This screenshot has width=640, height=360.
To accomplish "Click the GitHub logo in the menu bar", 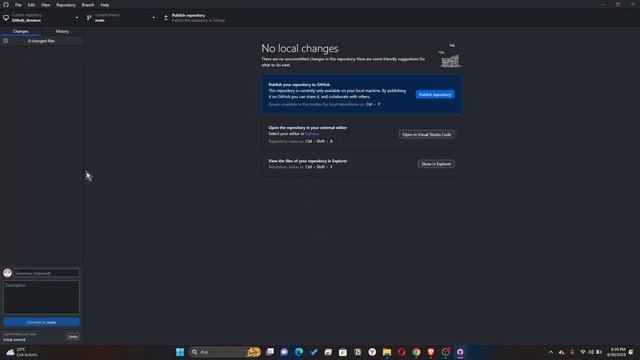I will (x=6, y=4).
